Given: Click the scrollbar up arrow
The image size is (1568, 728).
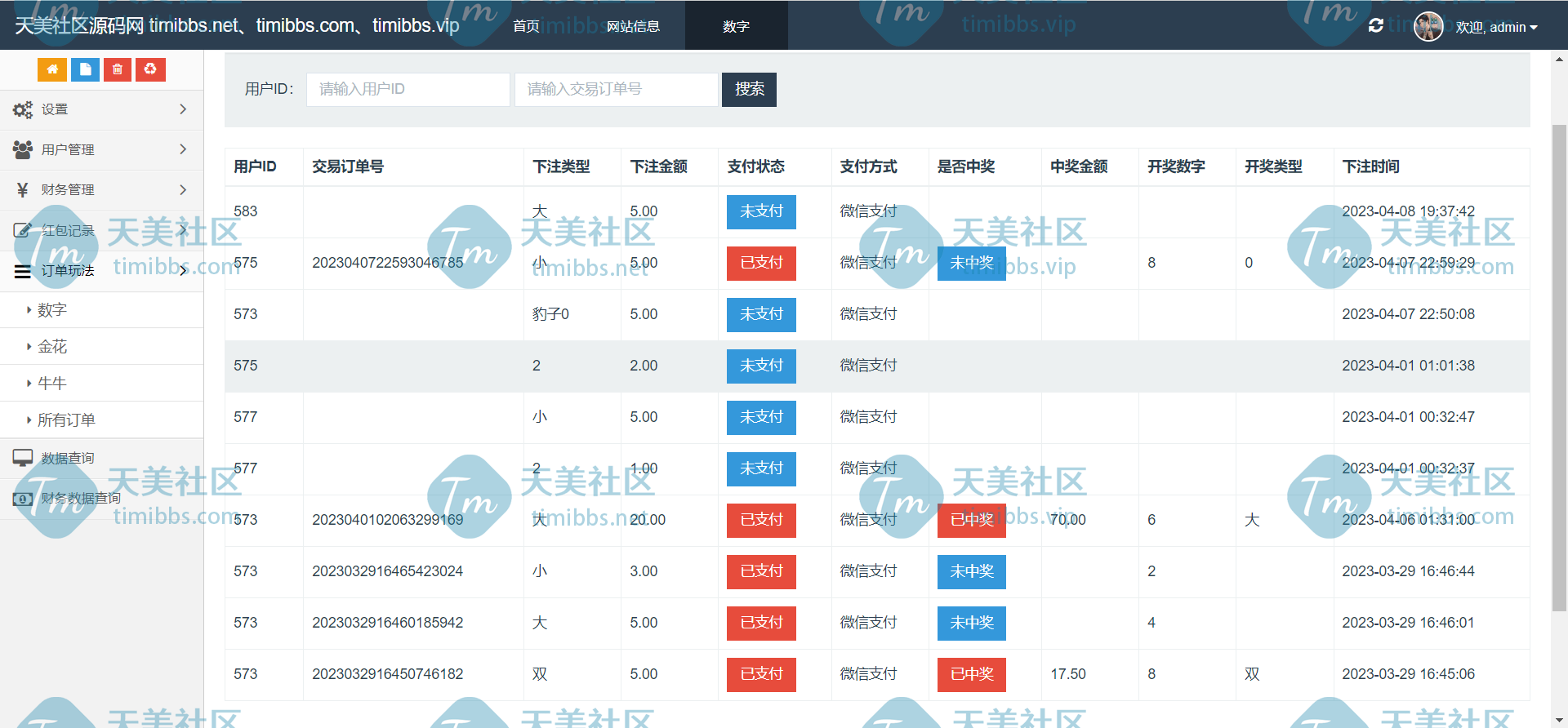Looking at the screenshot, I should 1559,59.
